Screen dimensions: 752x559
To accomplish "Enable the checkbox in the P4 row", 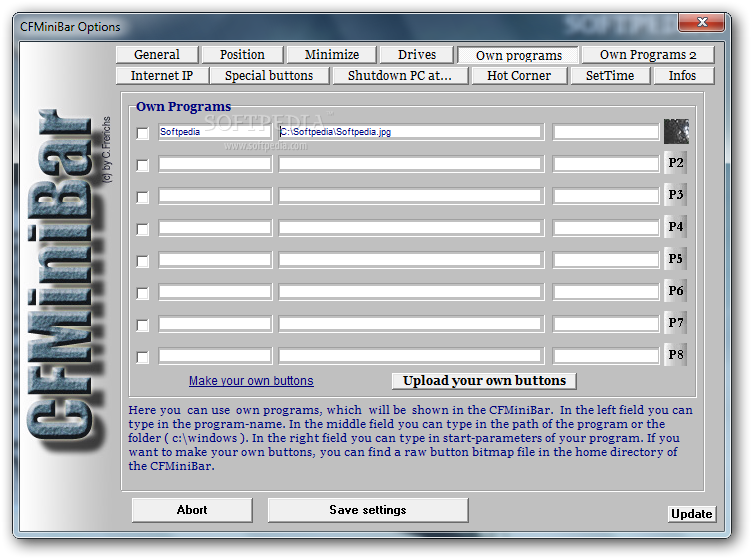I will pos(142,229).
